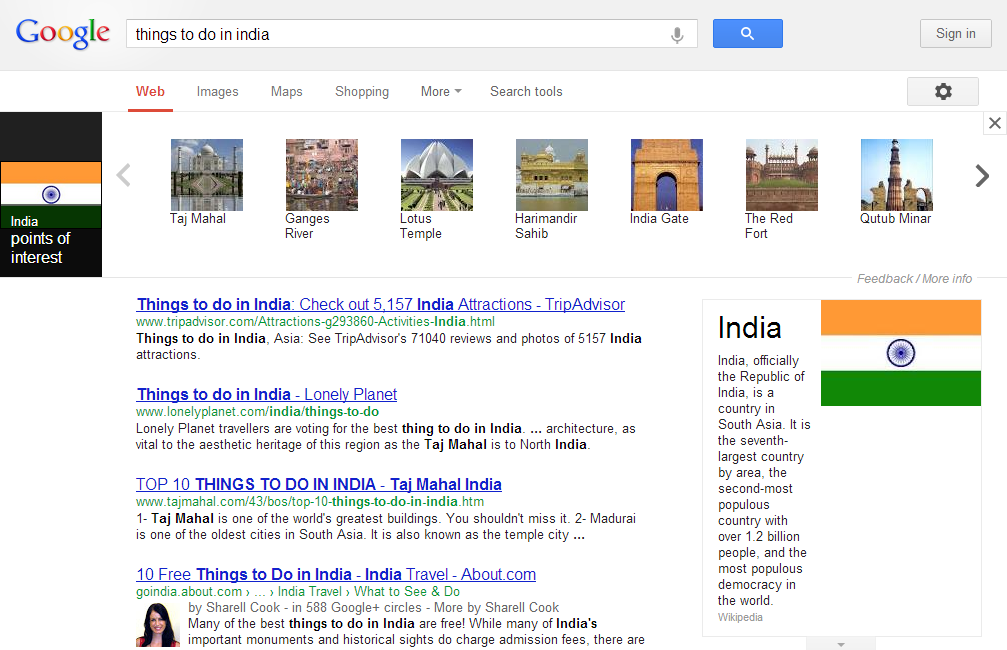
Task: Click the Feedback link
Action: 884,279
